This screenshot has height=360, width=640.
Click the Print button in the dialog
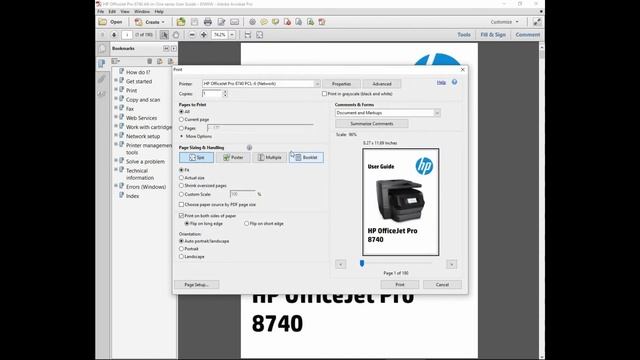[400, 285]
